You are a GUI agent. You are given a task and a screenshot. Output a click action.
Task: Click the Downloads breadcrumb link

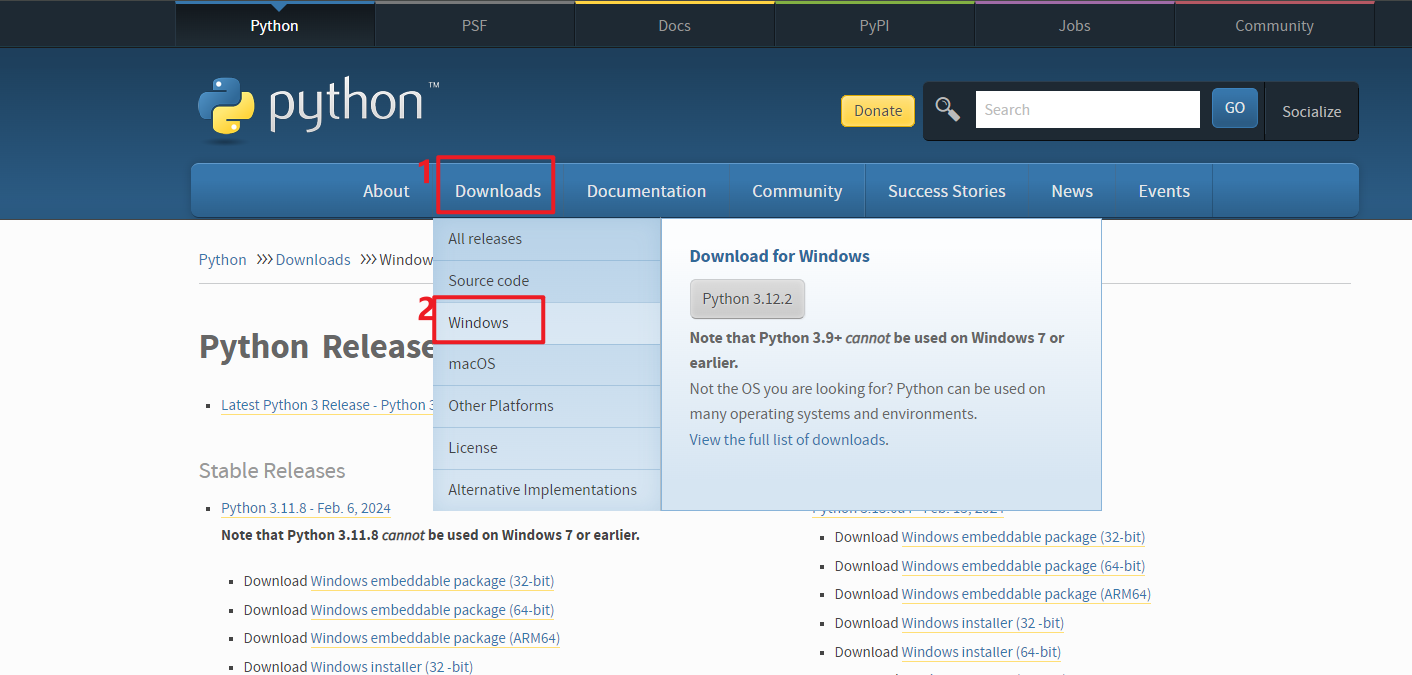pos(313,260)
